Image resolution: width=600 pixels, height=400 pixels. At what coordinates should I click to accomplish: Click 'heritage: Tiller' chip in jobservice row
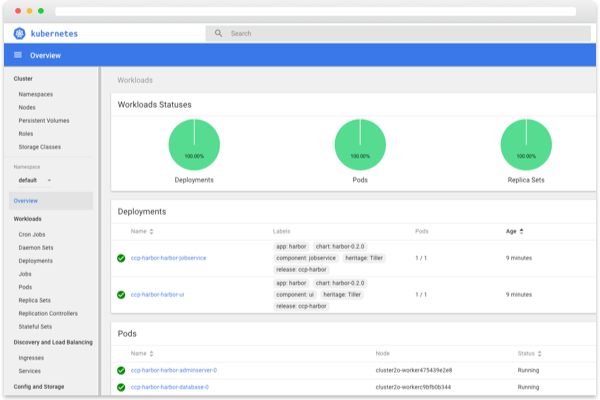364,258
